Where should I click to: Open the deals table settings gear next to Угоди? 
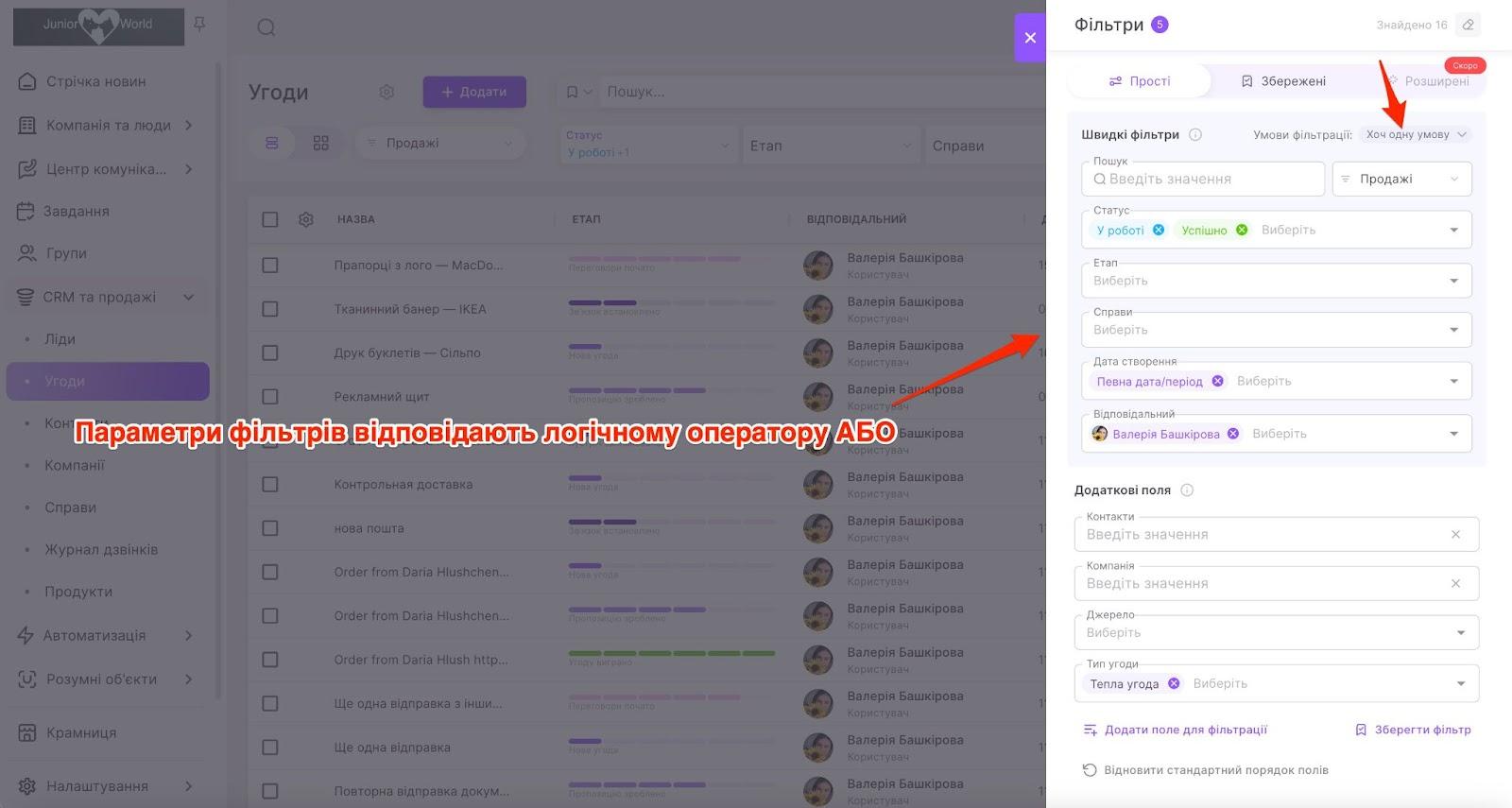387,92
